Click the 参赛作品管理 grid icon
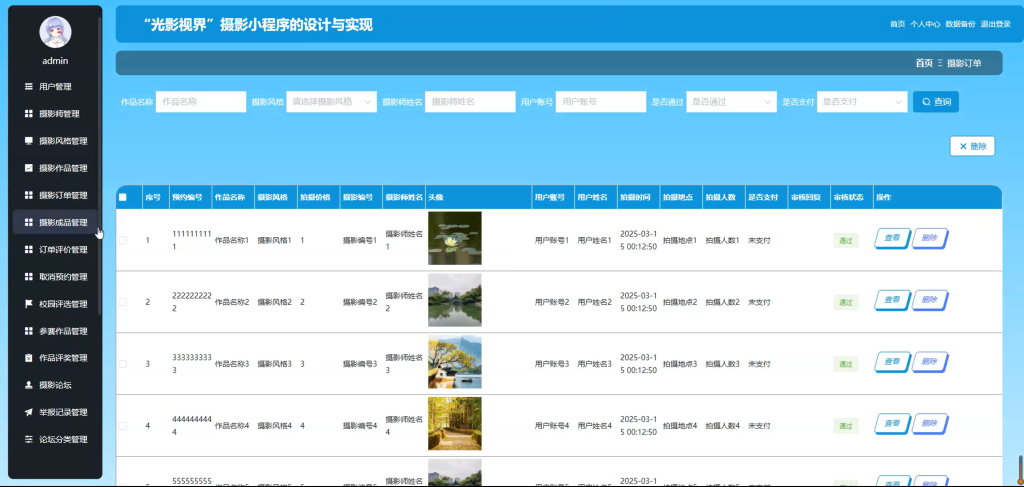Screen dimensions: 1024x487 [29, 331]
